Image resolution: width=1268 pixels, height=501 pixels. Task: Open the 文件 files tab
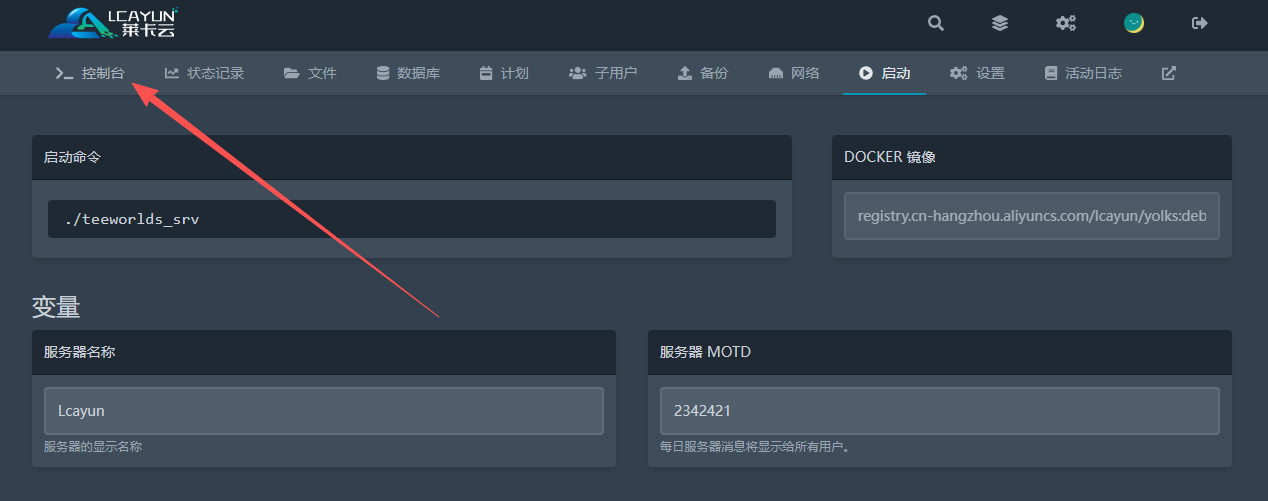pyautogui.click(x=310, y=73)
